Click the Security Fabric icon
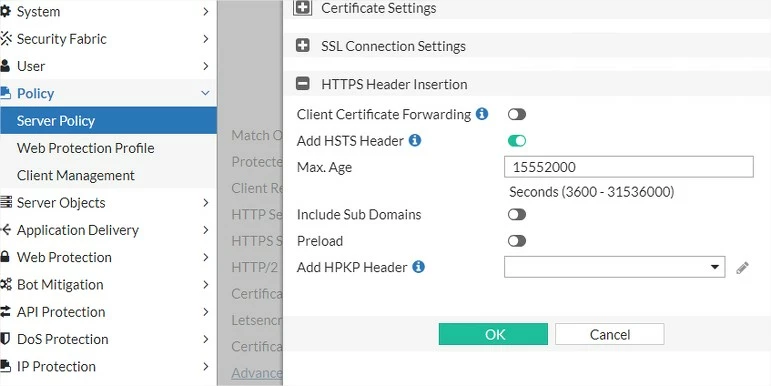This screenshot has height=386, width=771. (5, 39)
